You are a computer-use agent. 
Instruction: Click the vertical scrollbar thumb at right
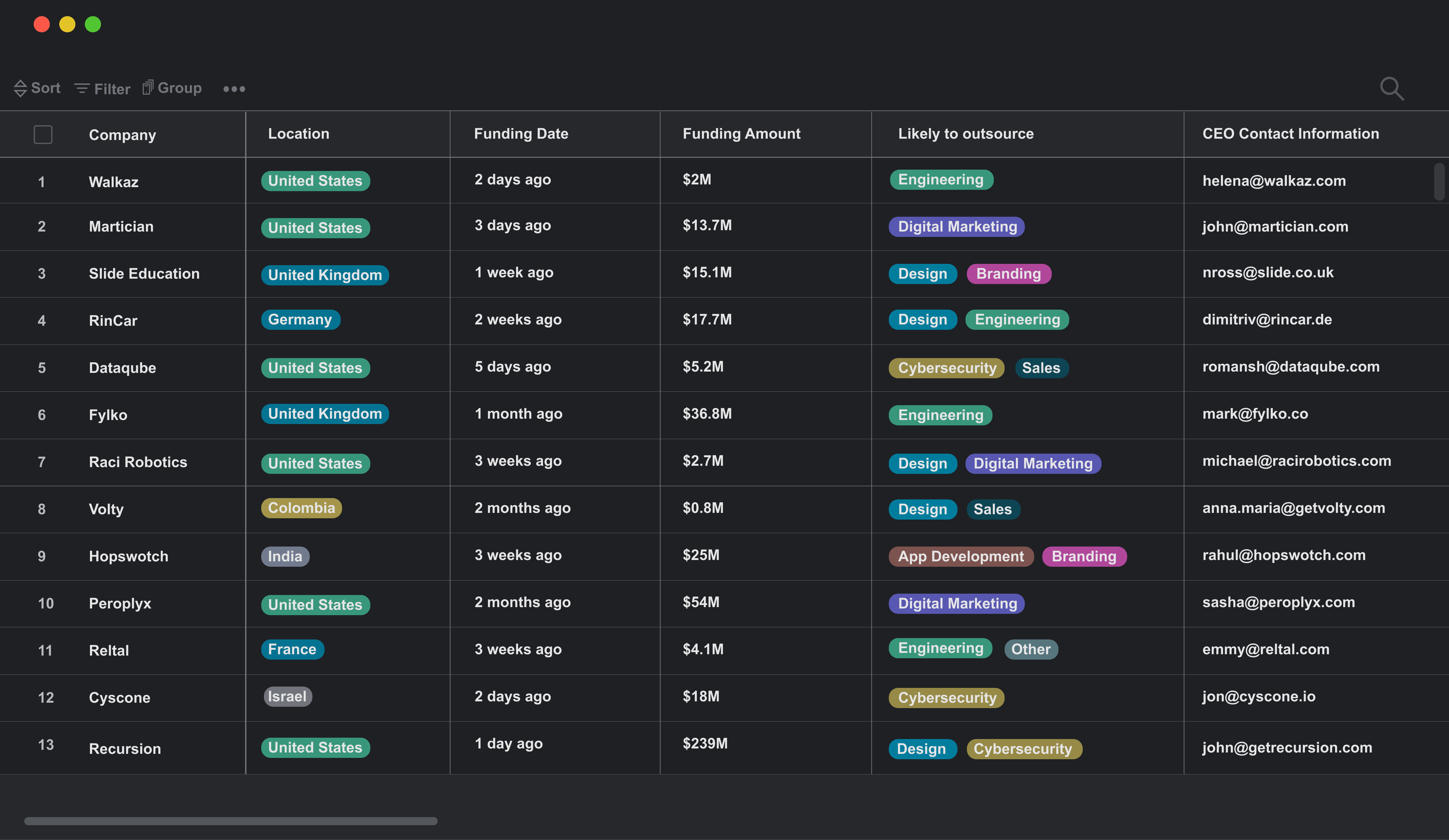tap(1439, 182)
